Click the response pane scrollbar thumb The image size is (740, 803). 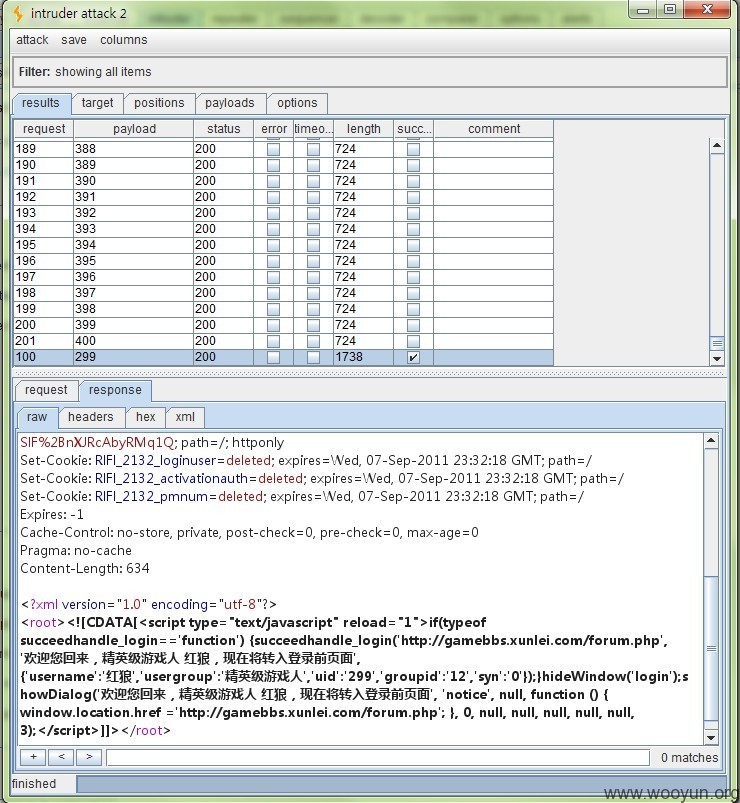711,648
